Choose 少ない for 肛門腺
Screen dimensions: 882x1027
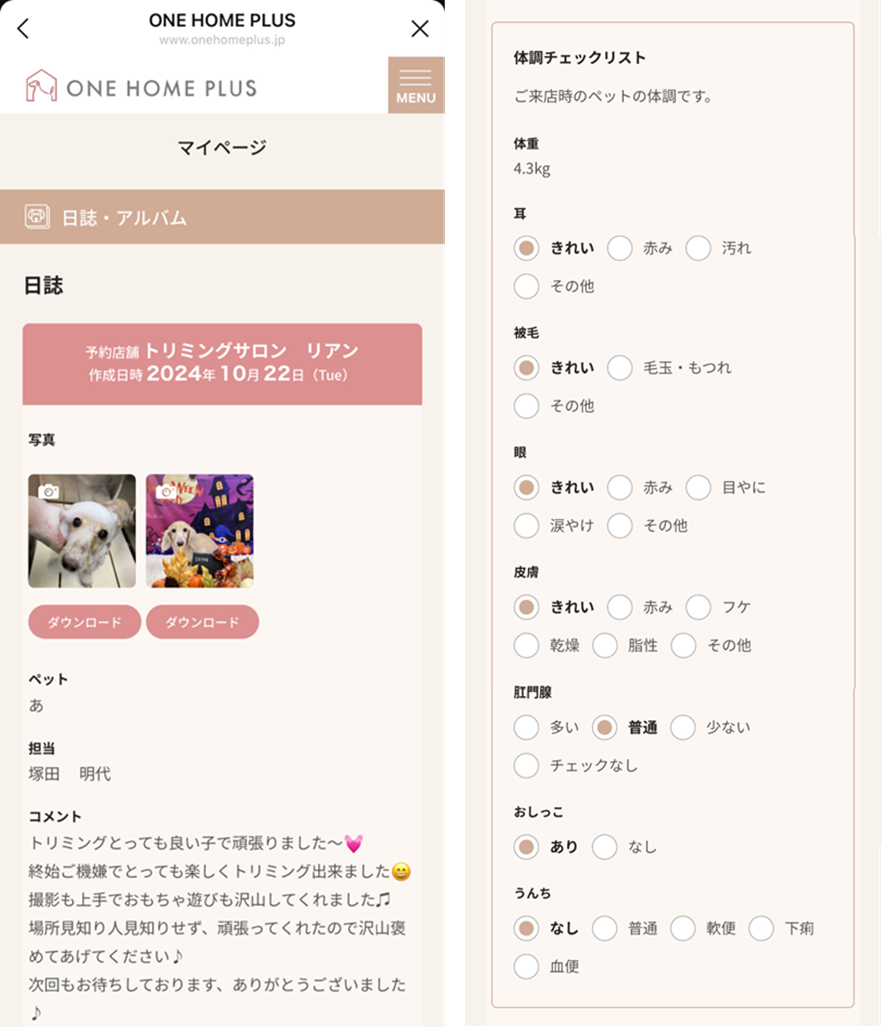click(682, 727)
